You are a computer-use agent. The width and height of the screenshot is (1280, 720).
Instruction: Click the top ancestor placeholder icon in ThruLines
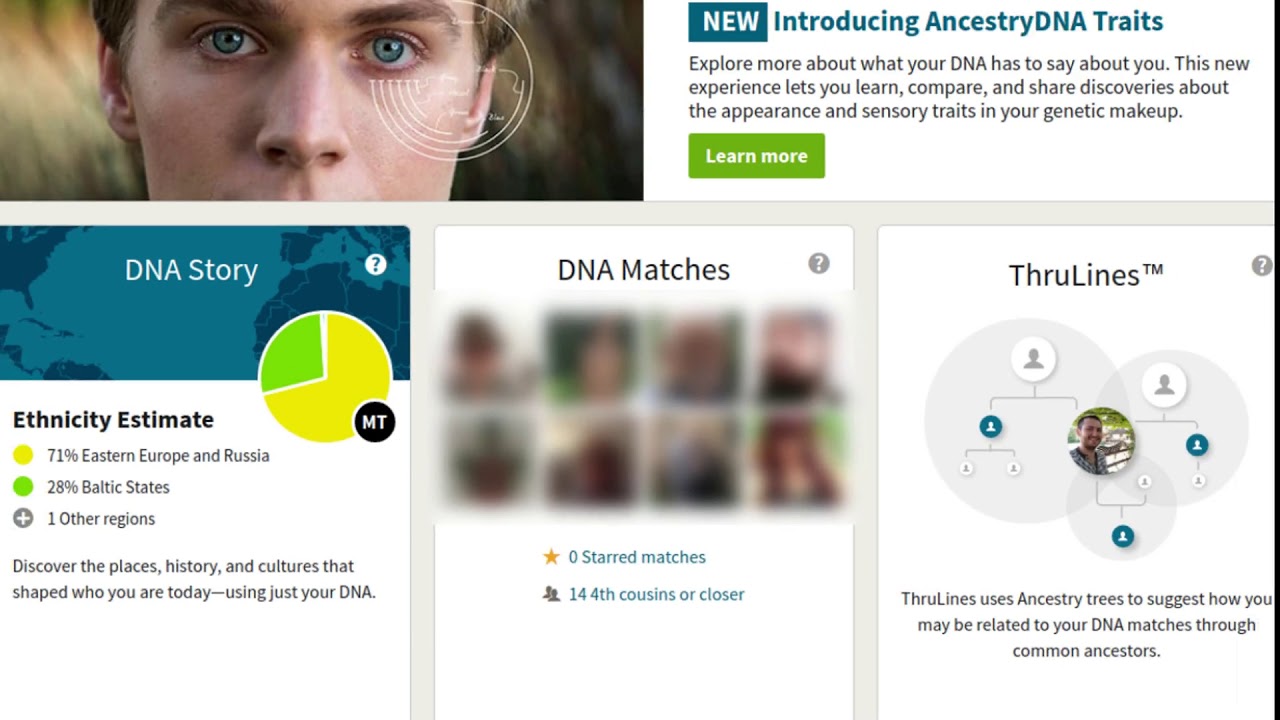[x=1033, y=358]
